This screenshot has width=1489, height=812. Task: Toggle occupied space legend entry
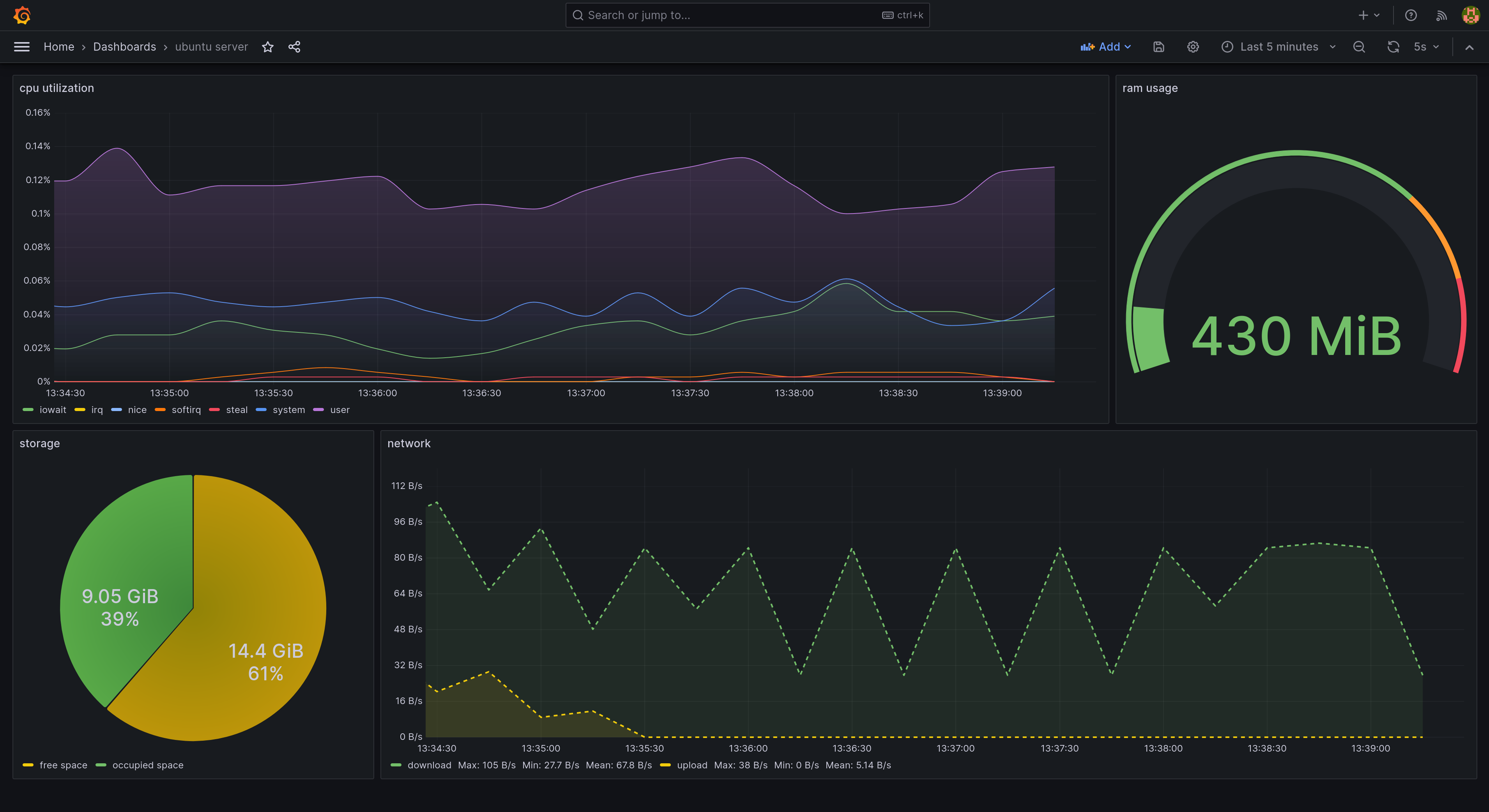coord(148,765)
